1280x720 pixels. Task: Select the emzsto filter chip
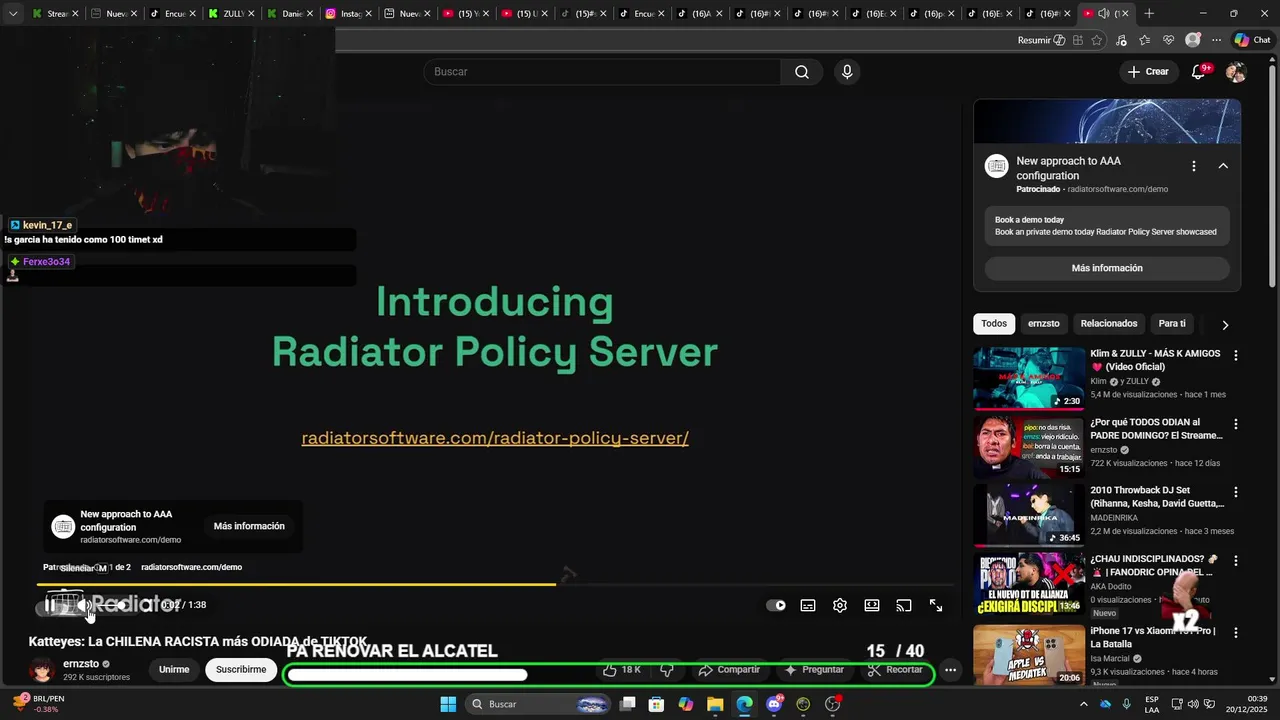click(1043, 324)
